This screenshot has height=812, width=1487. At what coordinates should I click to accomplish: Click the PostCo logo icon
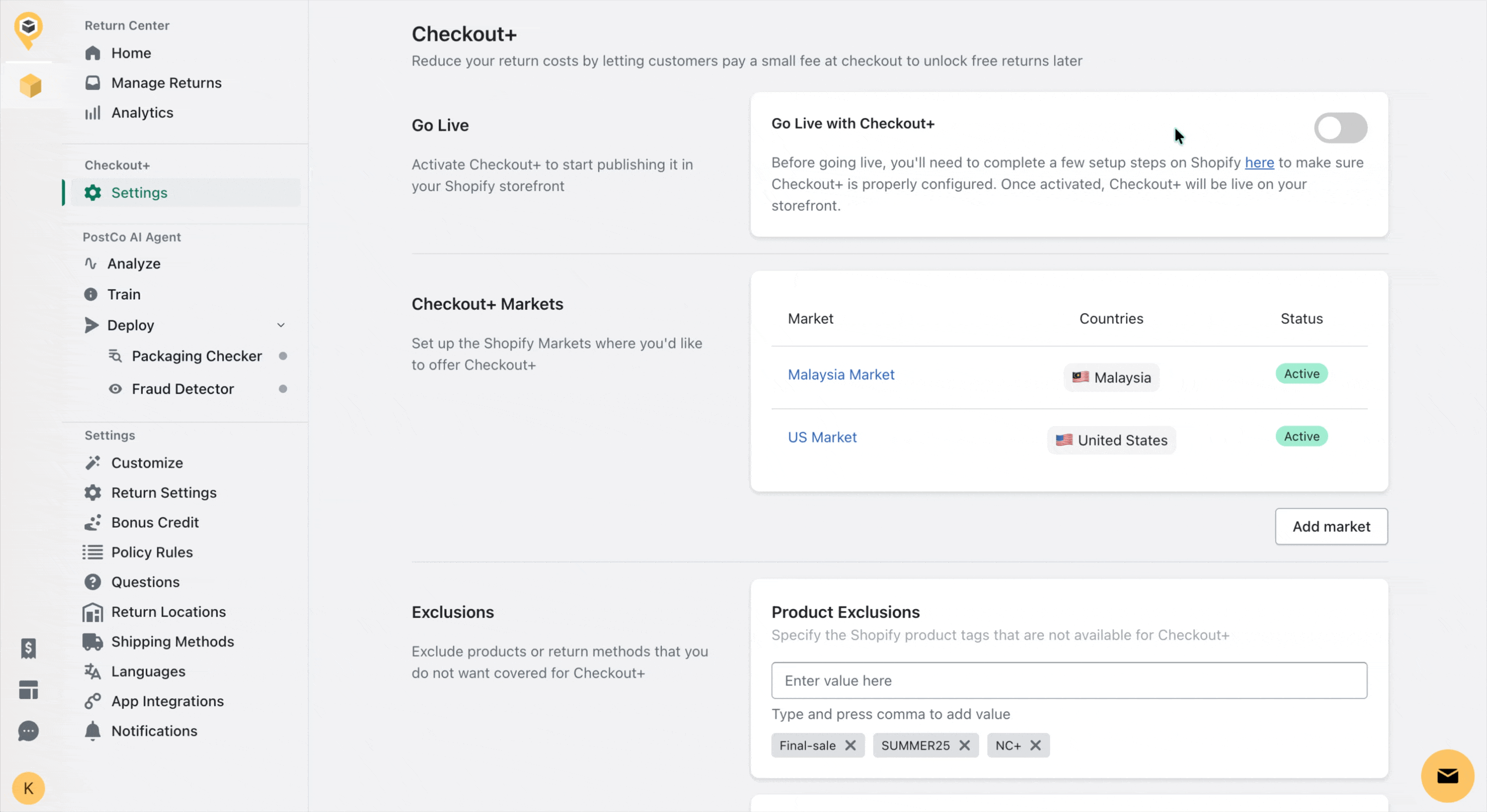click(28, 29)
